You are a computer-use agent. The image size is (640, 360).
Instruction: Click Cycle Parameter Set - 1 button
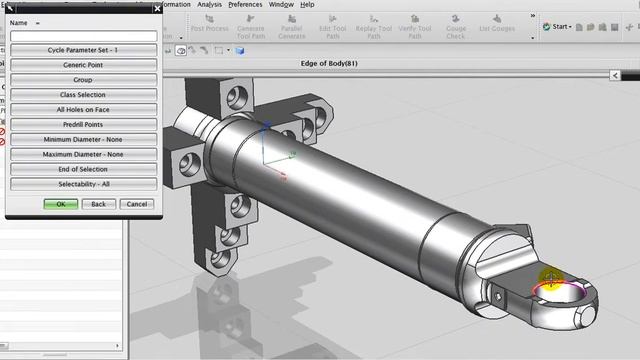83,50
